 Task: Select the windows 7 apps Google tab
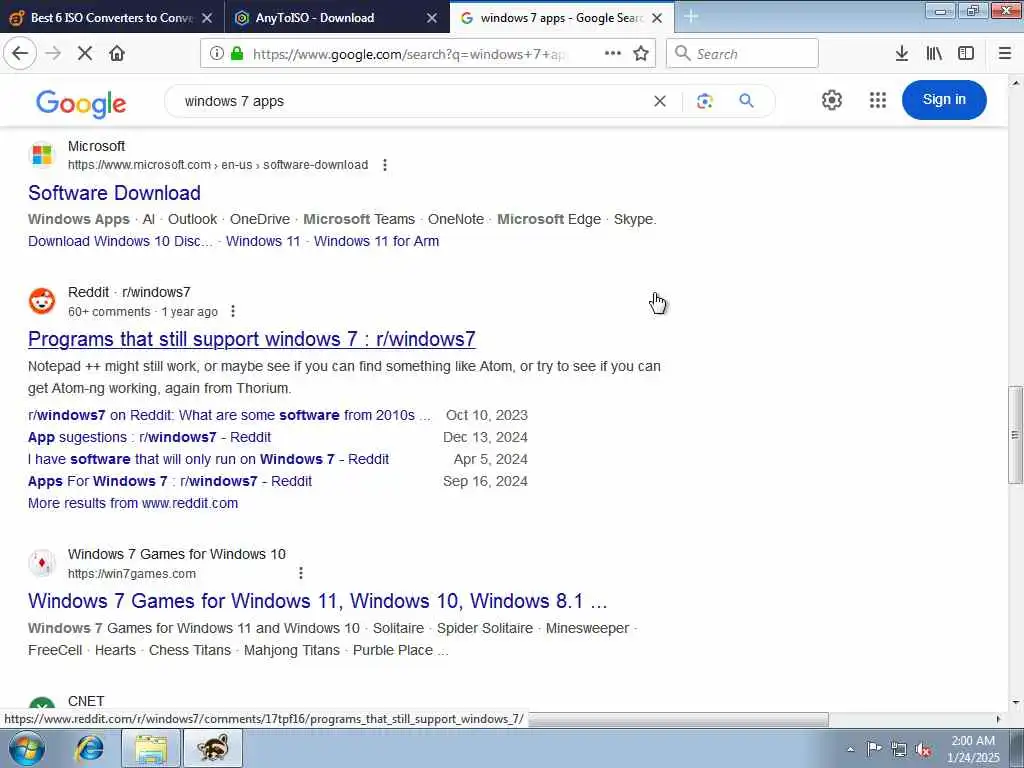[562, 18]
